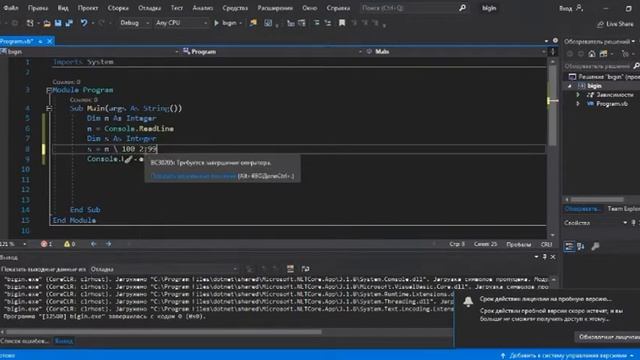The image size is (640, 360).
Task: Click the yellow-orange icon after the run button
Action: click(253, 23)
